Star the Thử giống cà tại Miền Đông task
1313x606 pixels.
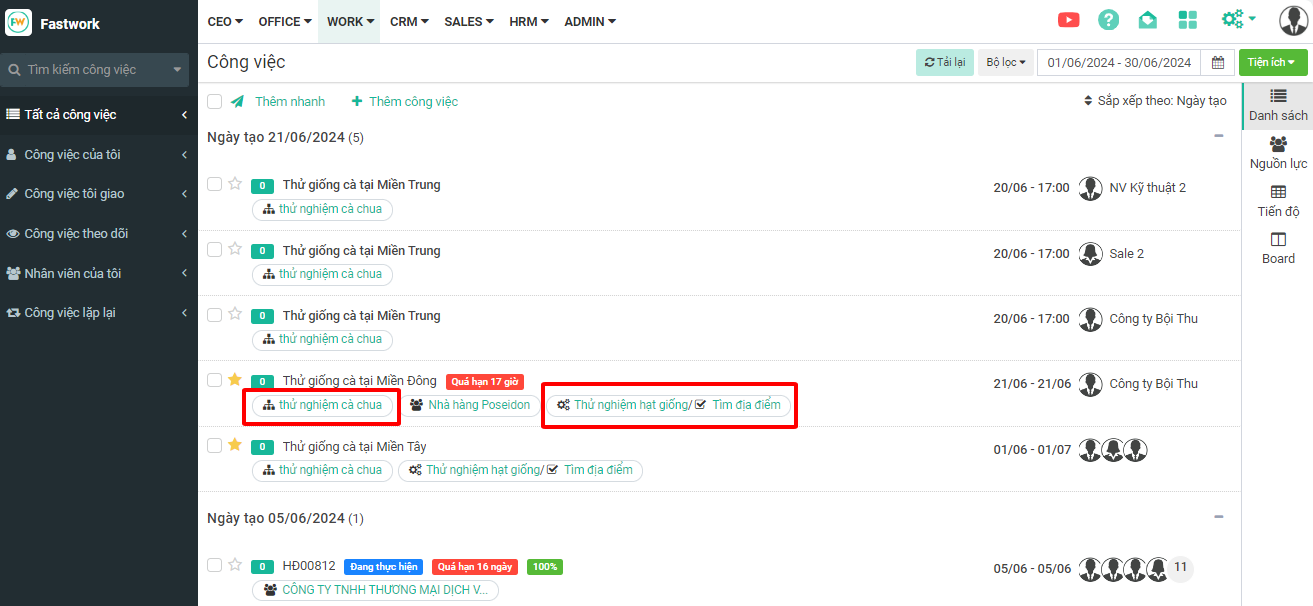click(x=235, y=380)
